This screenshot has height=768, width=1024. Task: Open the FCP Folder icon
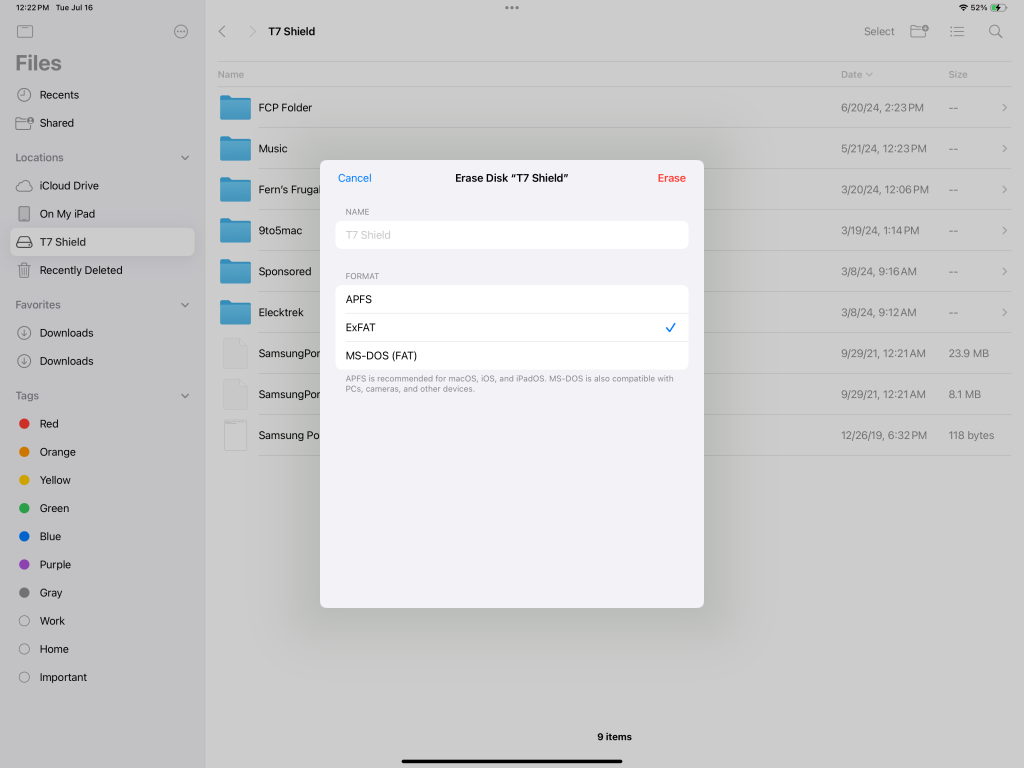click(235, 108)
